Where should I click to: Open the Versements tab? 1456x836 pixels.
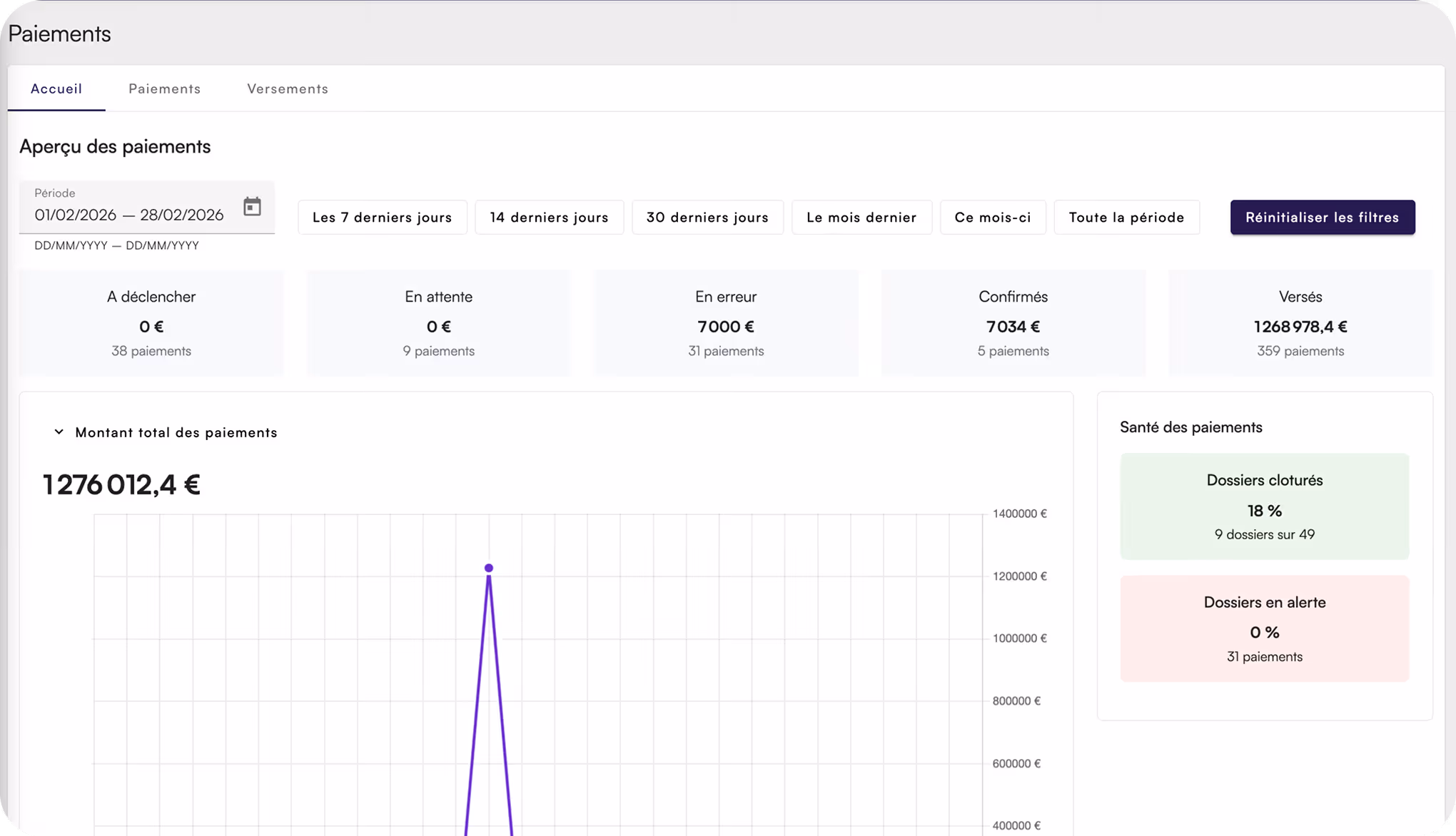[x=288, y=88]
